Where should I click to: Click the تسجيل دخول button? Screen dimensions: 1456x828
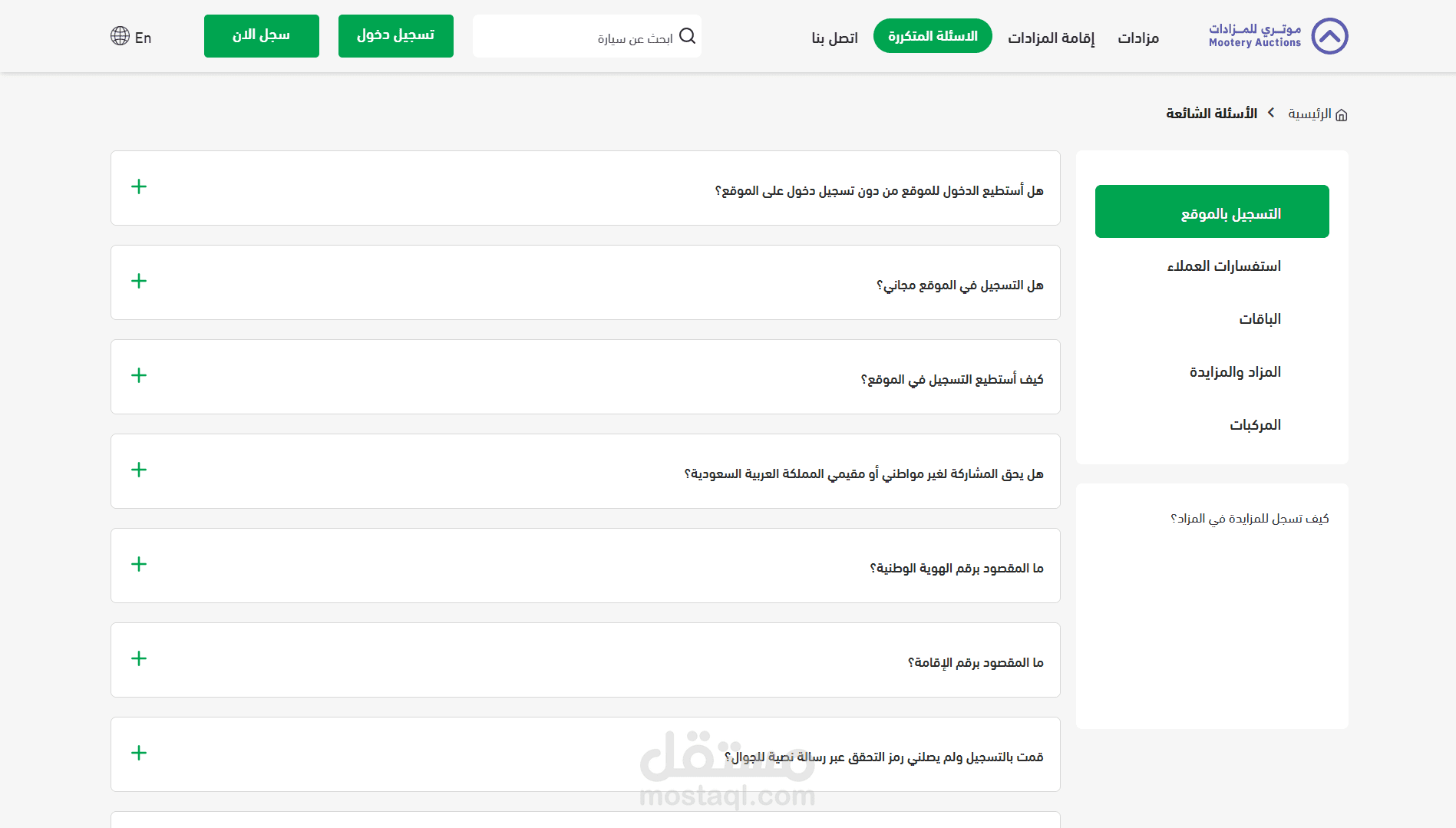(396, 36)
